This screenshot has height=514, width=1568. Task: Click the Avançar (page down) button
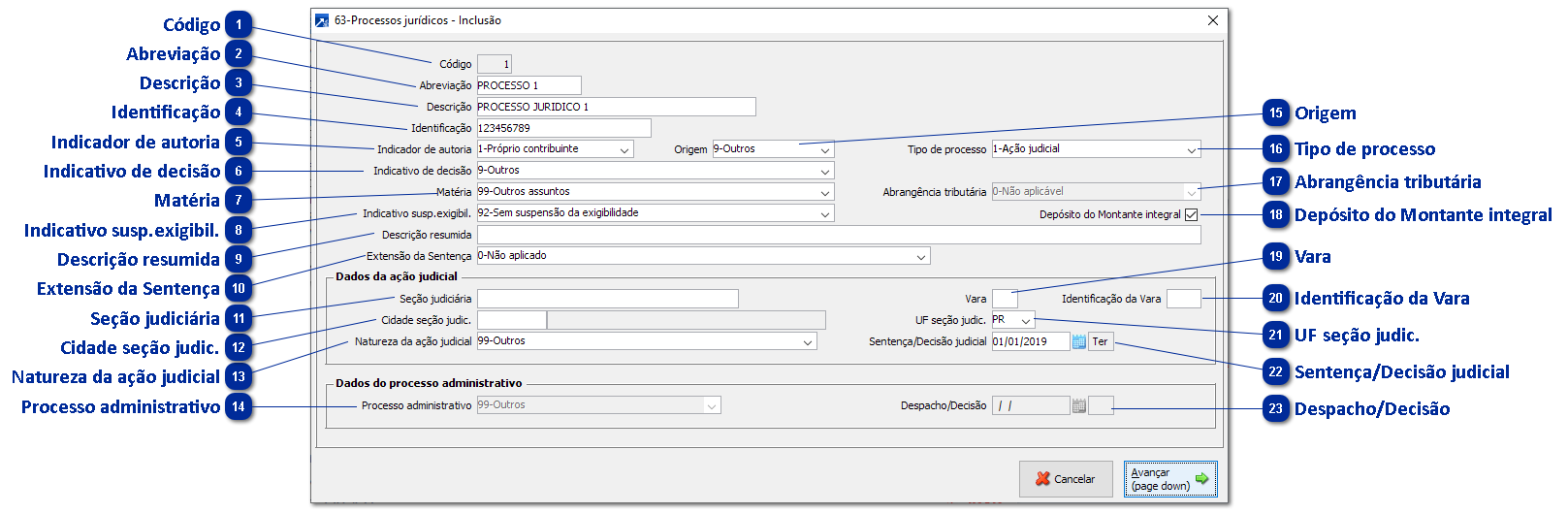pyautogui.click(x=1170, y=479)
